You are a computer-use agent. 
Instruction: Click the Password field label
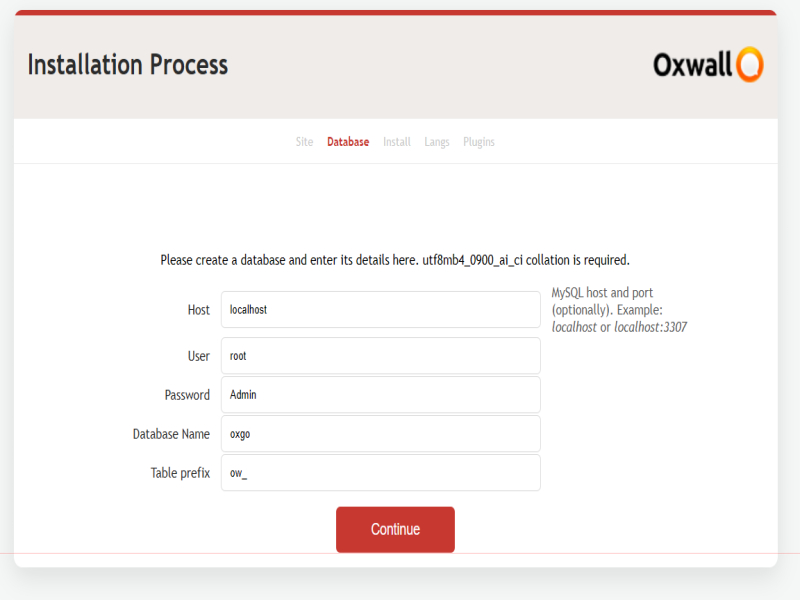coord(187,395)
